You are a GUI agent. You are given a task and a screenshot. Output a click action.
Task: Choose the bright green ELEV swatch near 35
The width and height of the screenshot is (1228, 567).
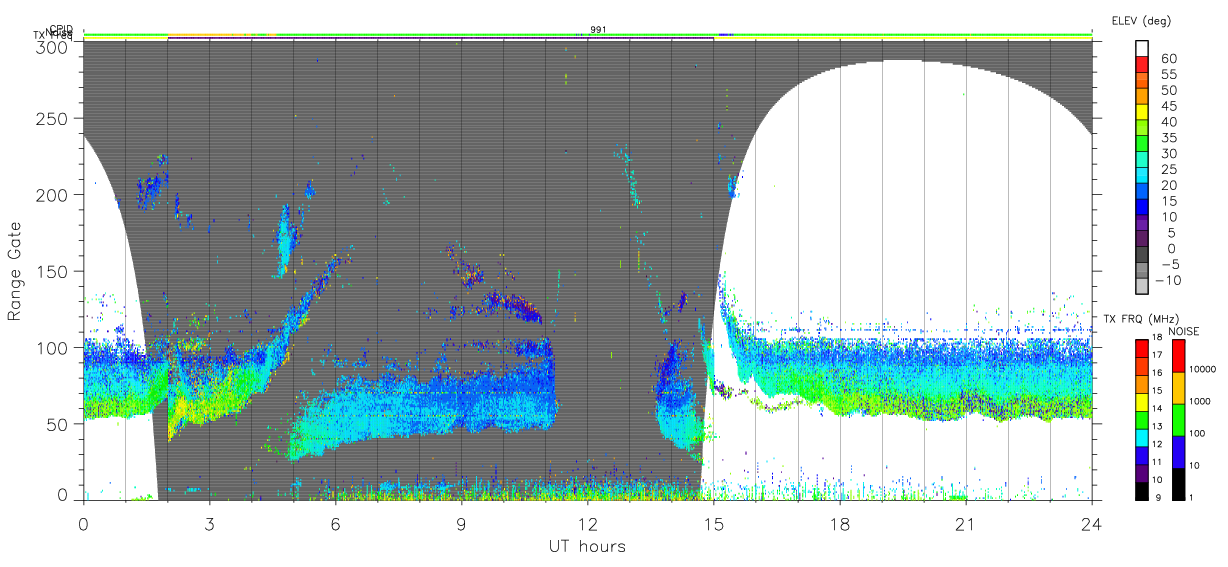tap(1141, 141)
